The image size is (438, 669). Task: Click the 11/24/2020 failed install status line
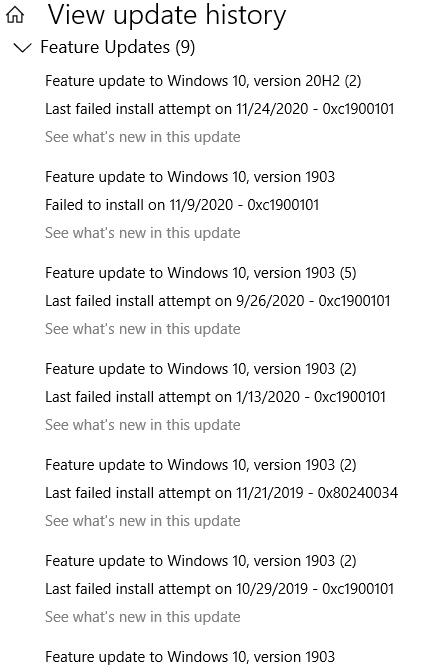click(x=220, y=109)
